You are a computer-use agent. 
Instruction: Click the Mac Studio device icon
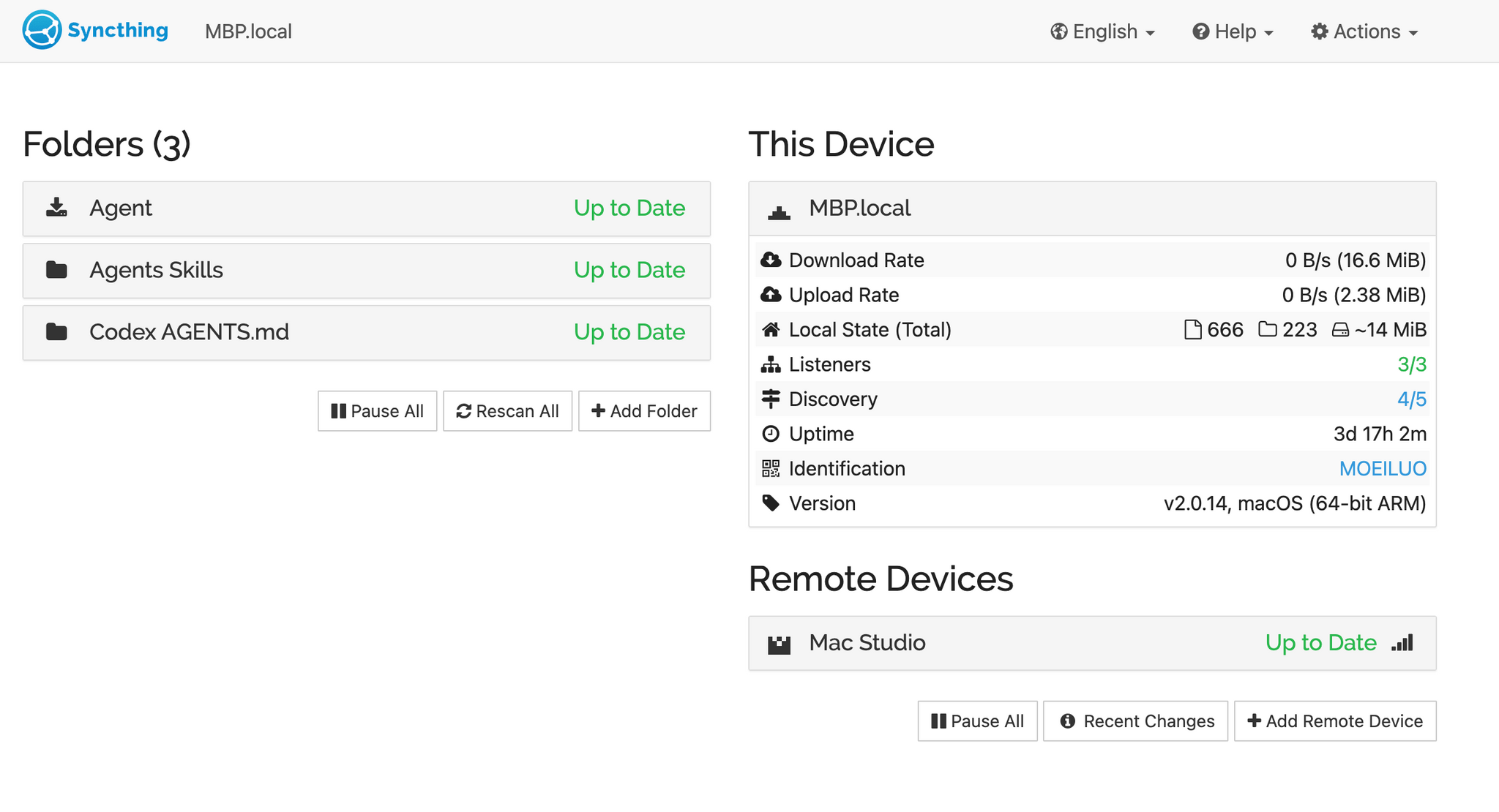pyautogui.click(x=779, y=644)
